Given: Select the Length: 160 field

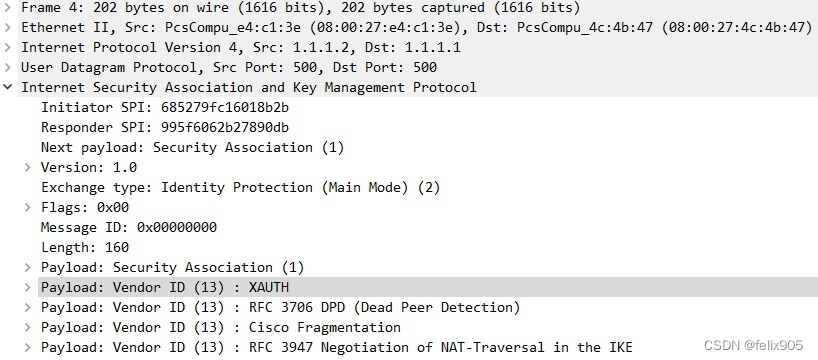Looking at the screenshot, I should (85, 247).
